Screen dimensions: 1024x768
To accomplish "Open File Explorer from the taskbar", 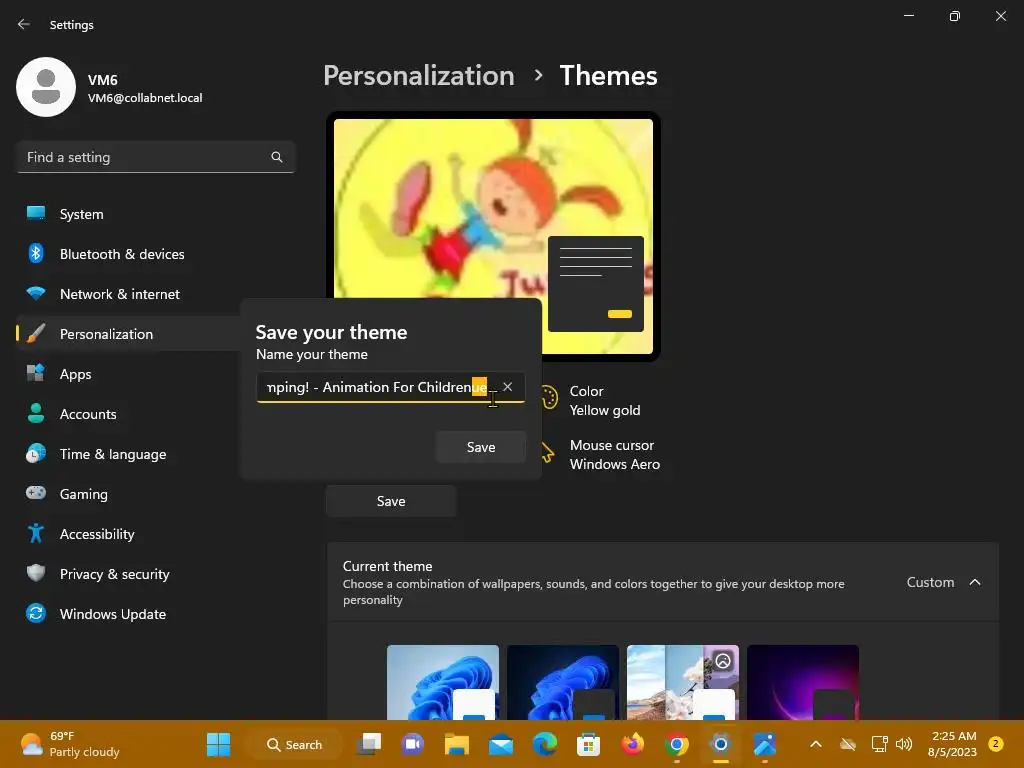I will [x=456, y=744].
